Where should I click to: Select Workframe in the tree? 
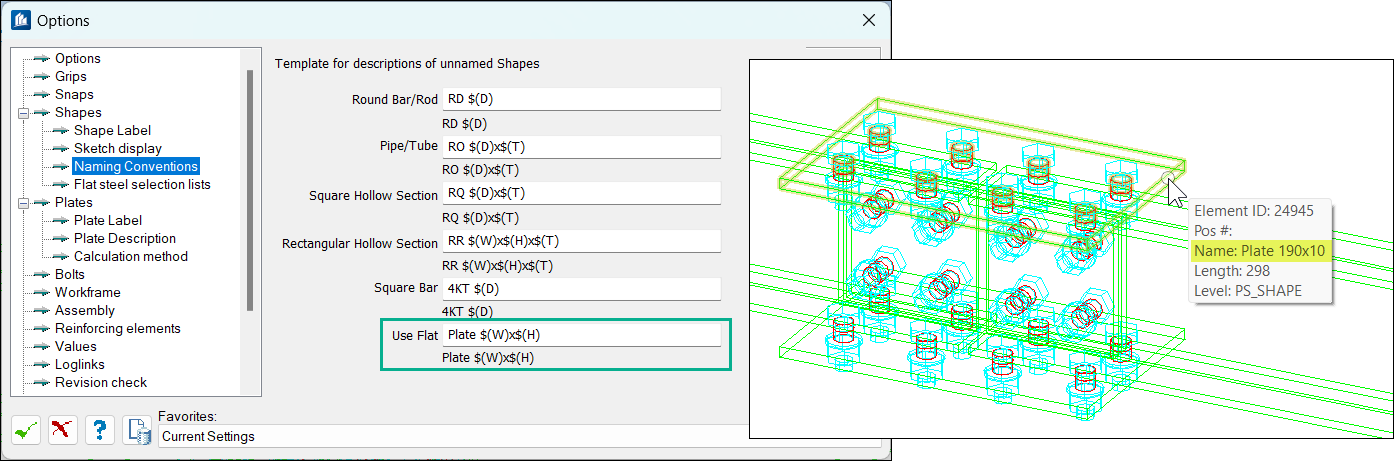[88, 293]
